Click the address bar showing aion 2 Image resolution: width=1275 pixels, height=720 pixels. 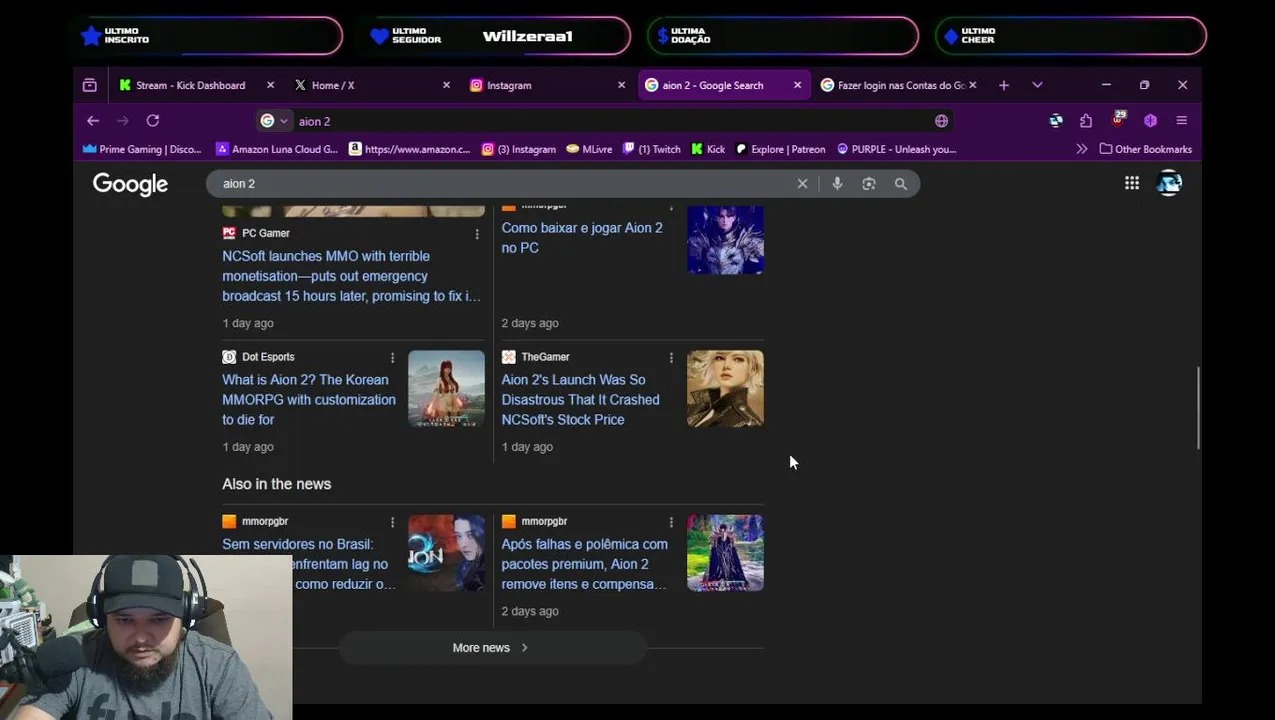[610, 121]
